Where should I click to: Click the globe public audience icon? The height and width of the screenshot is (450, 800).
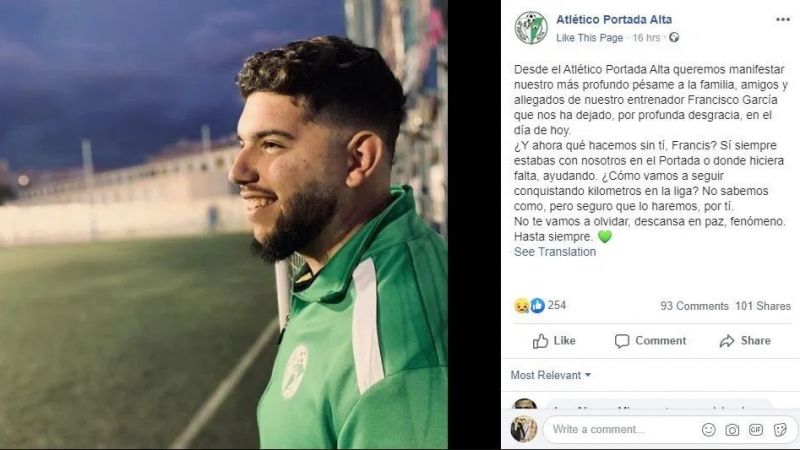pyautogui.click(x=674, y=37)
